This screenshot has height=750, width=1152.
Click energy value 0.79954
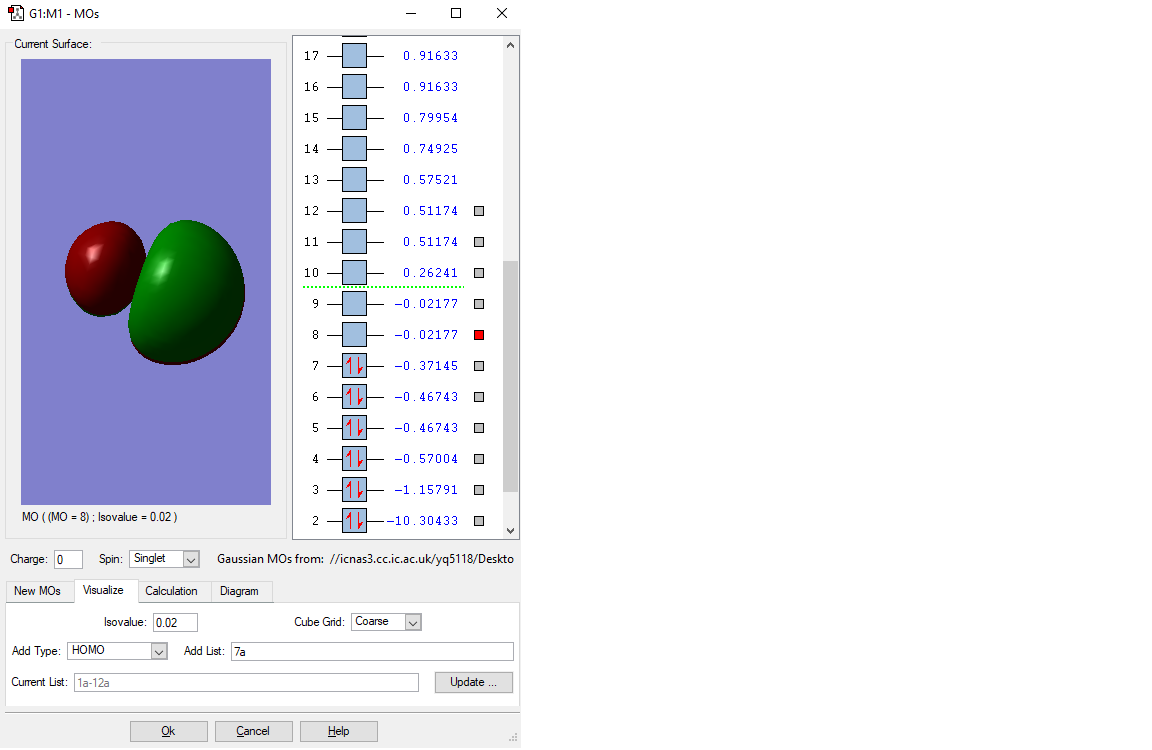tap(431, 118)
